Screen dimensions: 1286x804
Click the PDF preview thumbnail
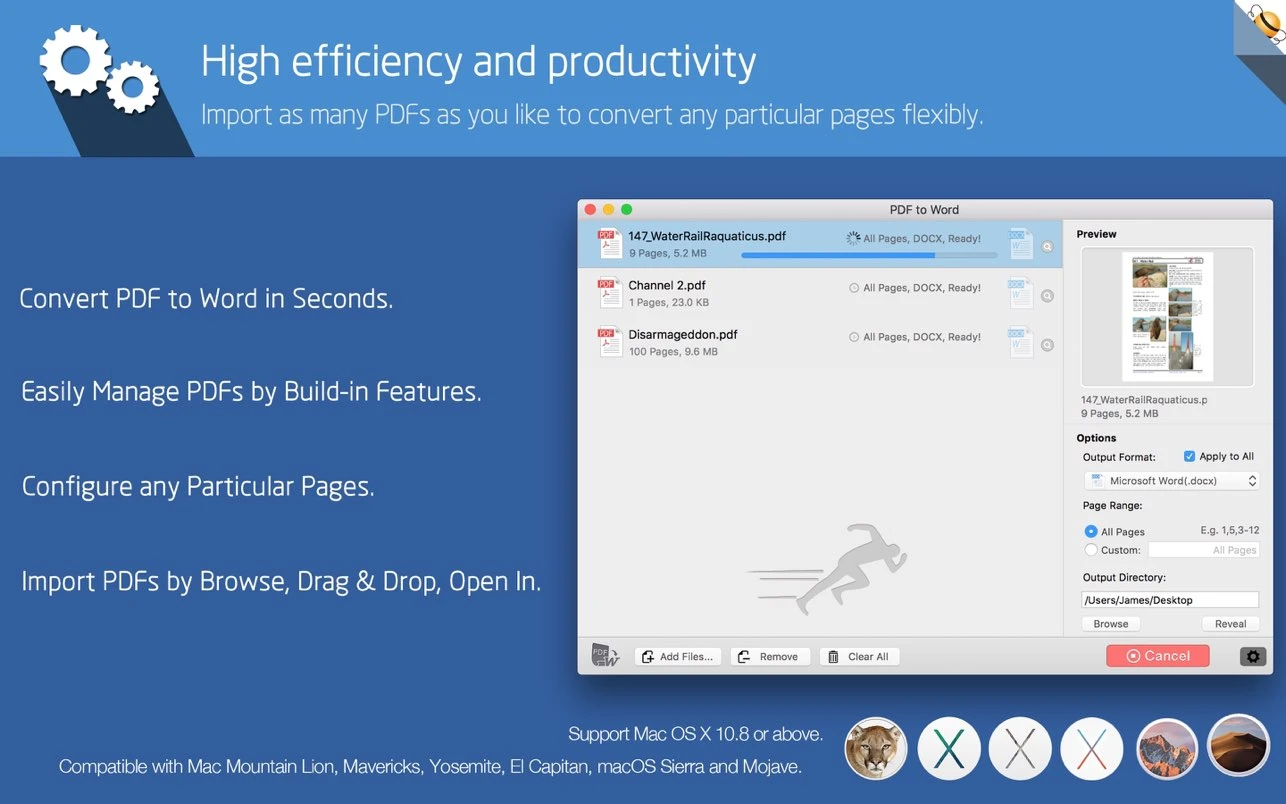[1167, 316]
